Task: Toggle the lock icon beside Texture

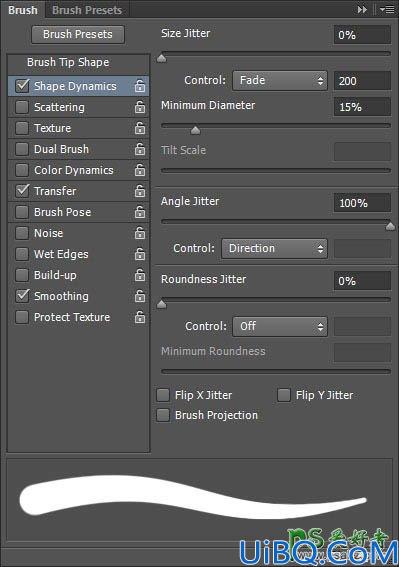Action: pos(140,128)
